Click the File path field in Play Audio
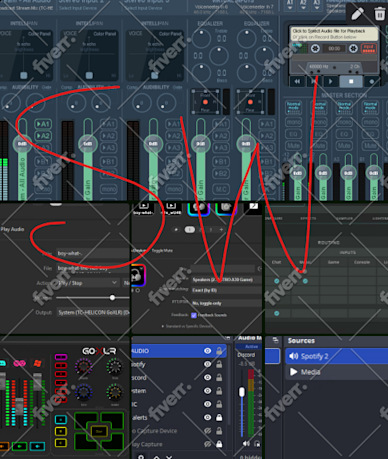Image resolution: width=388 pixels, height=459 pixels. 93,268
